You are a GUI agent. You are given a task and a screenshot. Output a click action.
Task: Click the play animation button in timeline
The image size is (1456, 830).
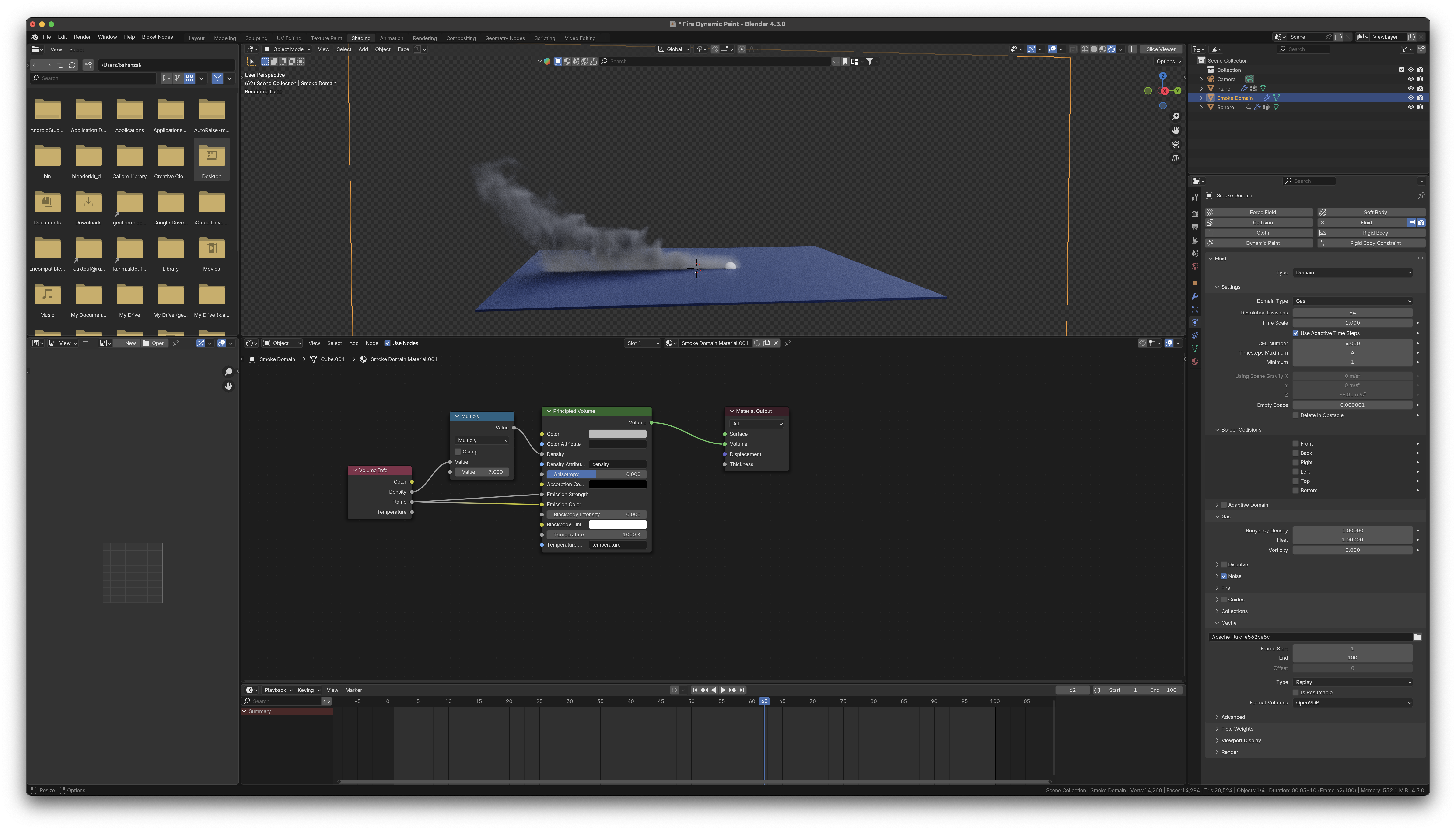(x=723, y=690)
